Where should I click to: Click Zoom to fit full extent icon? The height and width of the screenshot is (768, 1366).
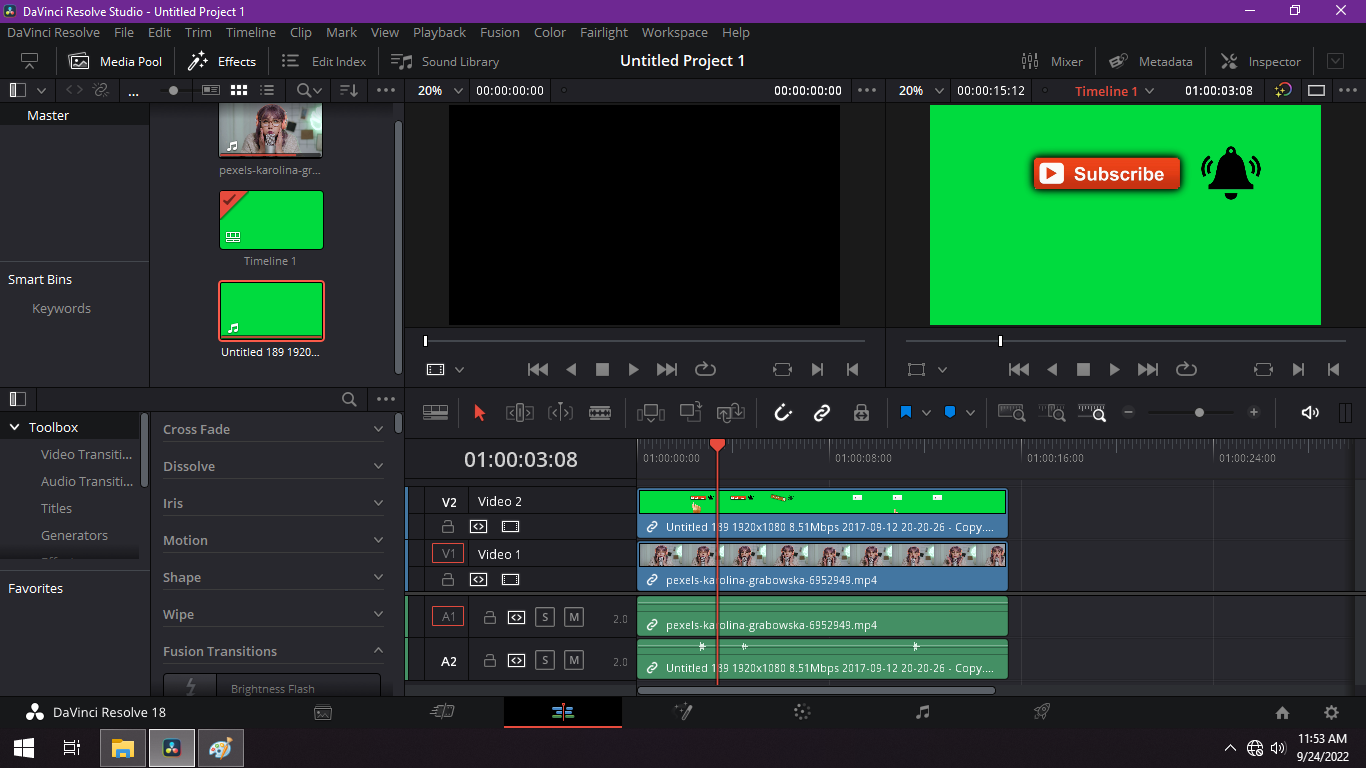[1011, 412]
